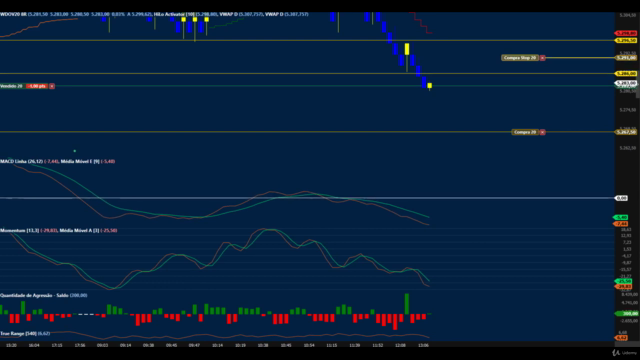This screenshot has width=640, height=360.
Task: Click the 5.262,50 price axis label
Action: coord(628,148)
